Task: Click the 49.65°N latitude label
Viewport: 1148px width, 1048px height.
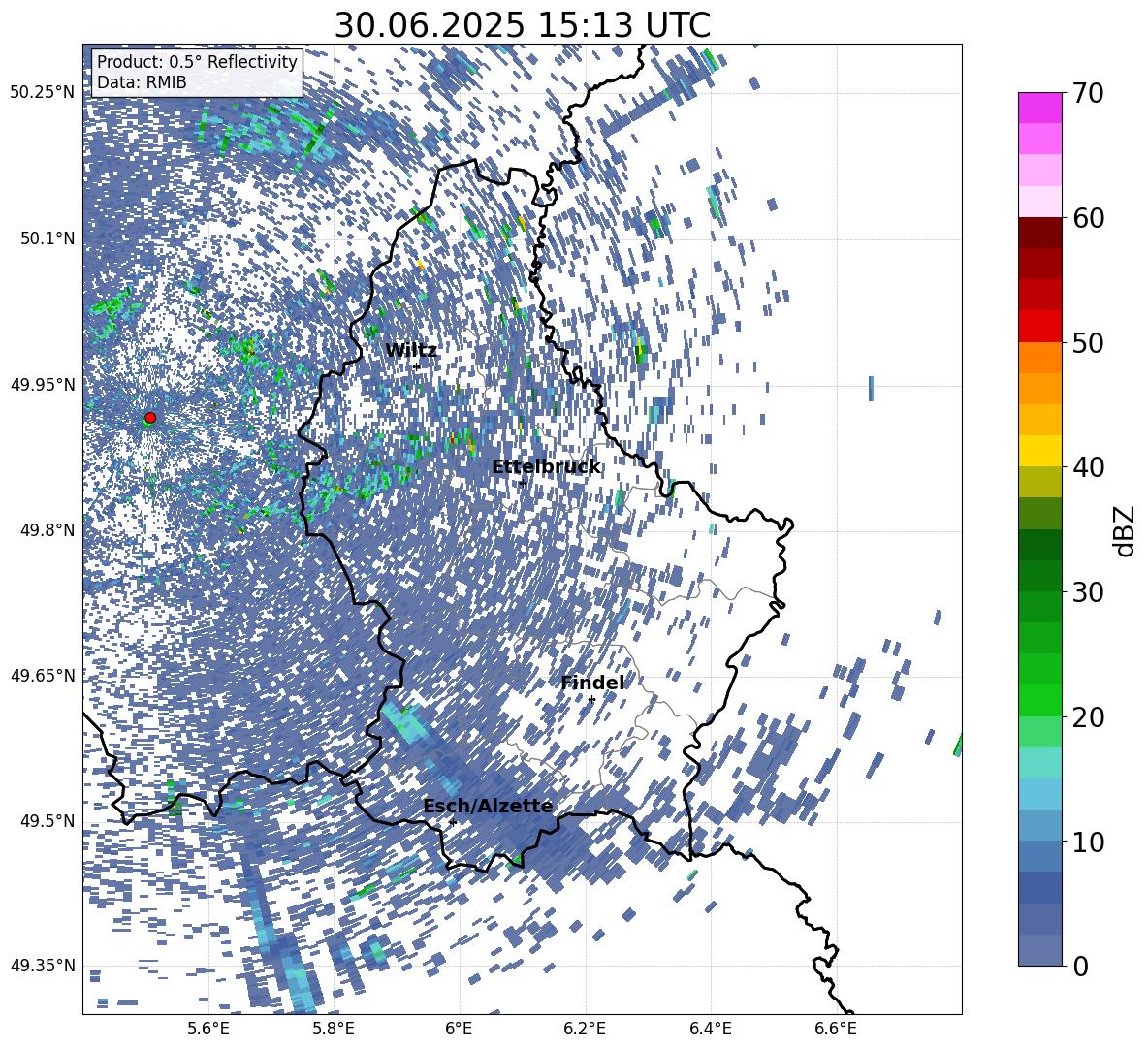Action: click(x=43, y=676)
